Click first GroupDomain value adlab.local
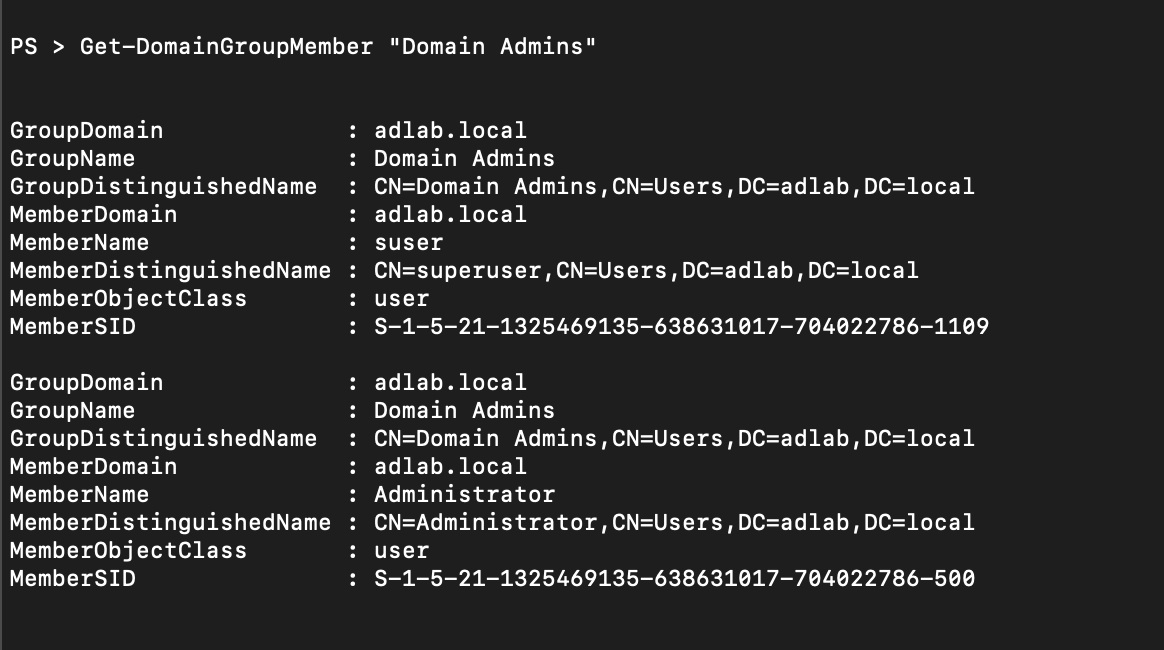1164x650 pixels. click(x=450, y=131)
